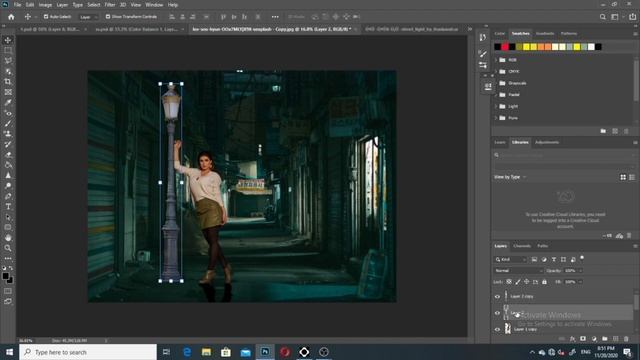This screenshot has width=640, height=360.
Task: Select the Zoom tool in the toolbox
Action: [8, 248]
